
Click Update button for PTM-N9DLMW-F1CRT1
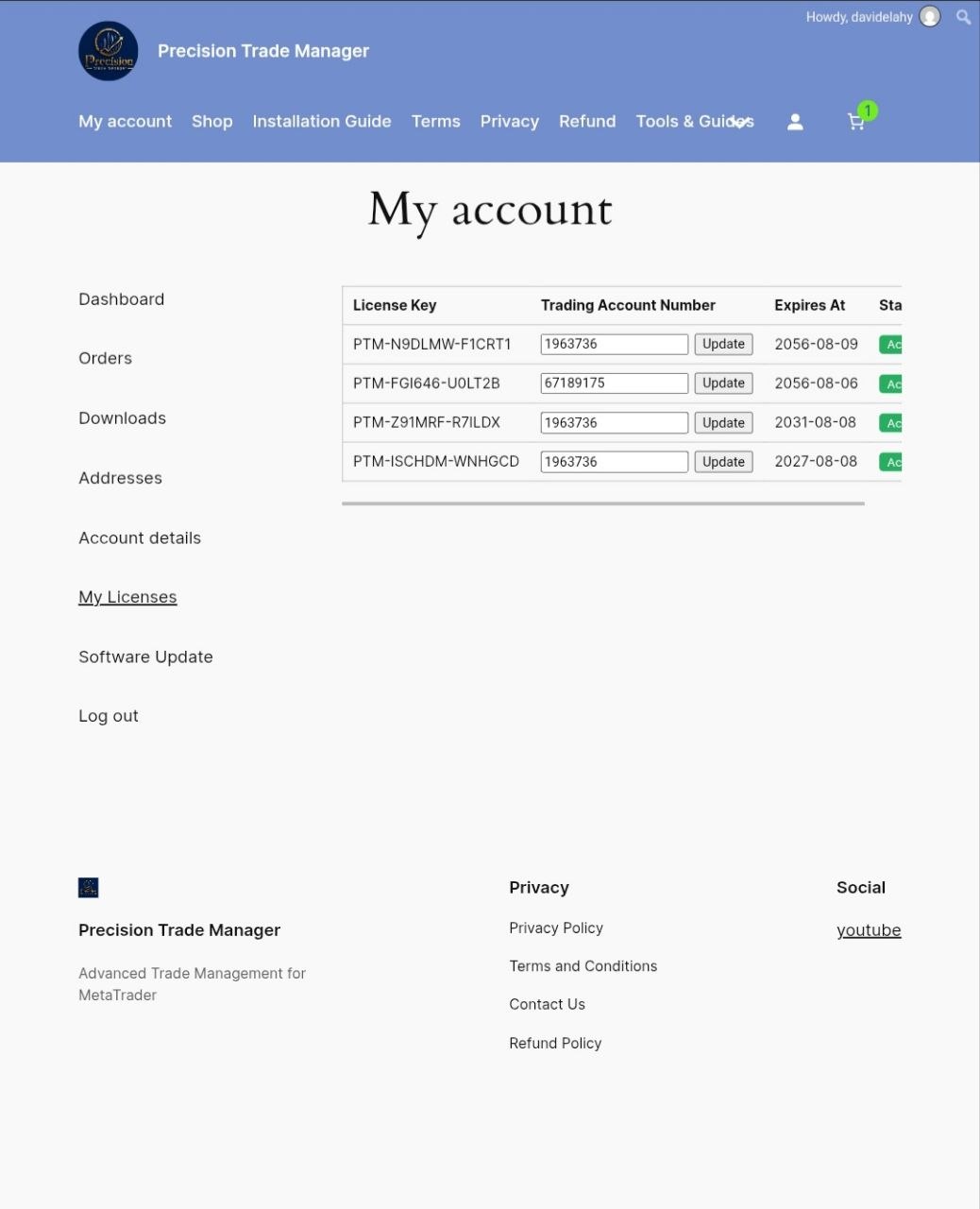click(723, 344)
